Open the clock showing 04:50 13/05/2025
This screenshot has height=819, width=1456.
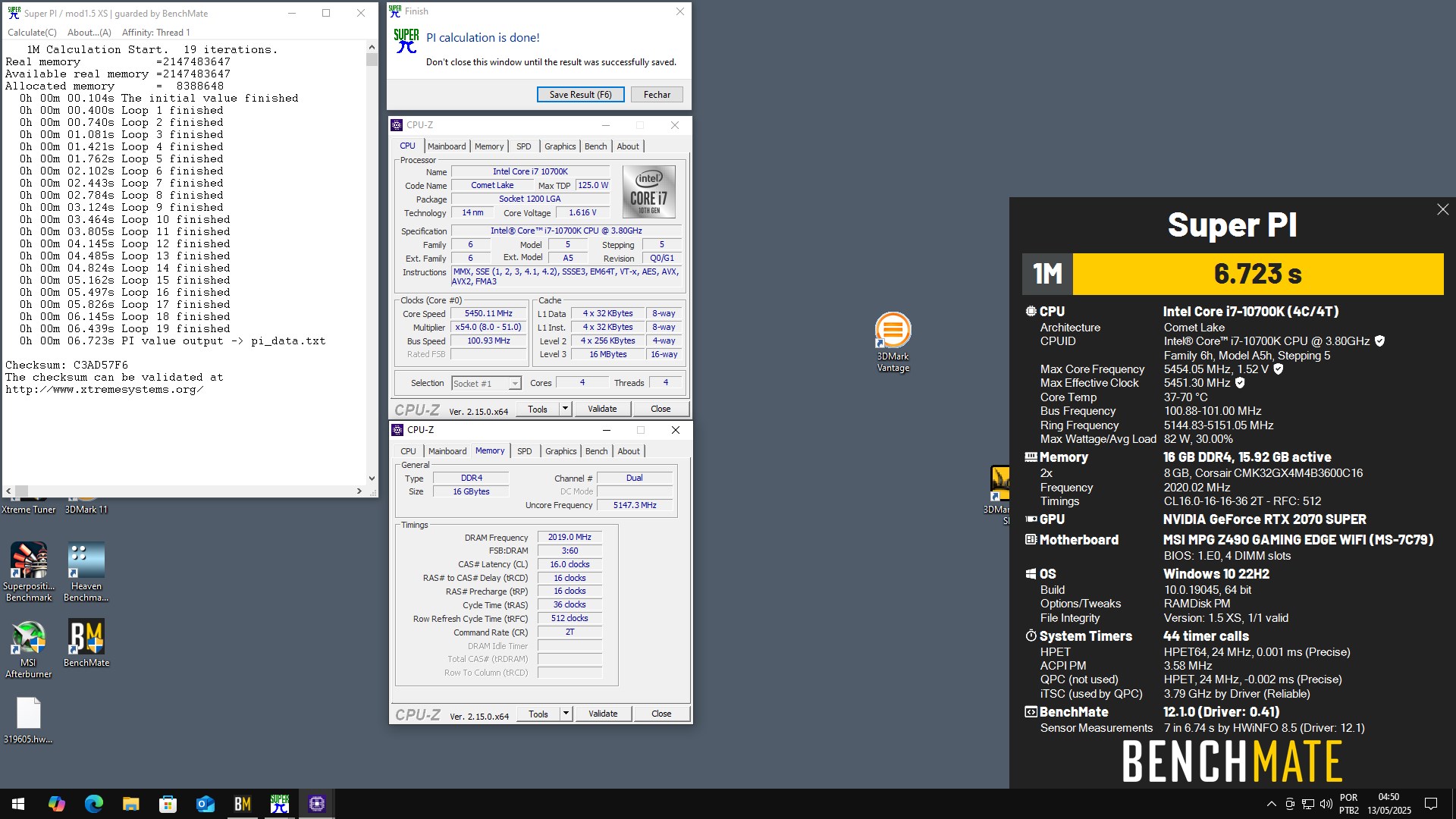point(1389,804)
